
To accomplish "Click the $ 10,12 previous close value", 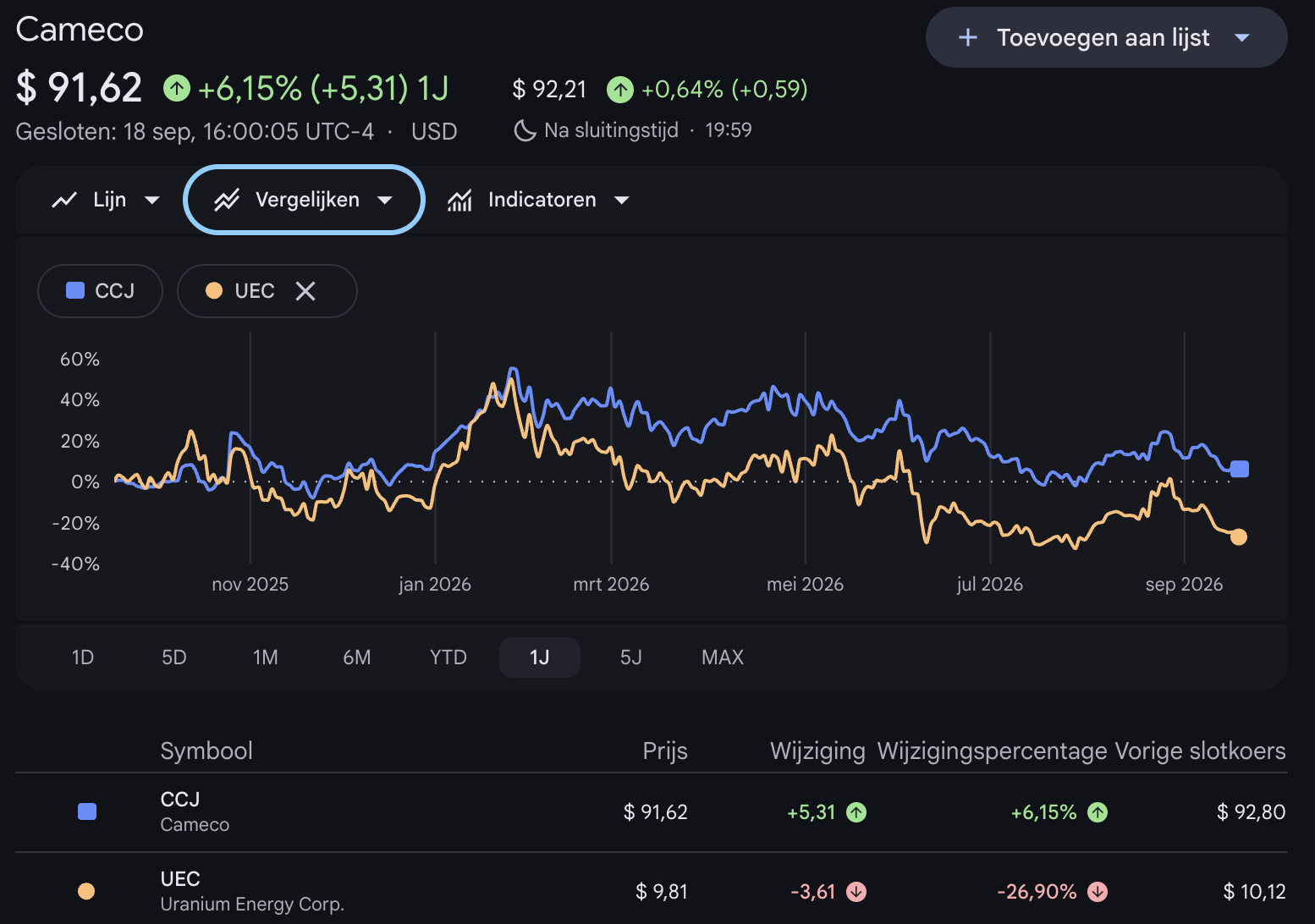I will pos(1254,892).
